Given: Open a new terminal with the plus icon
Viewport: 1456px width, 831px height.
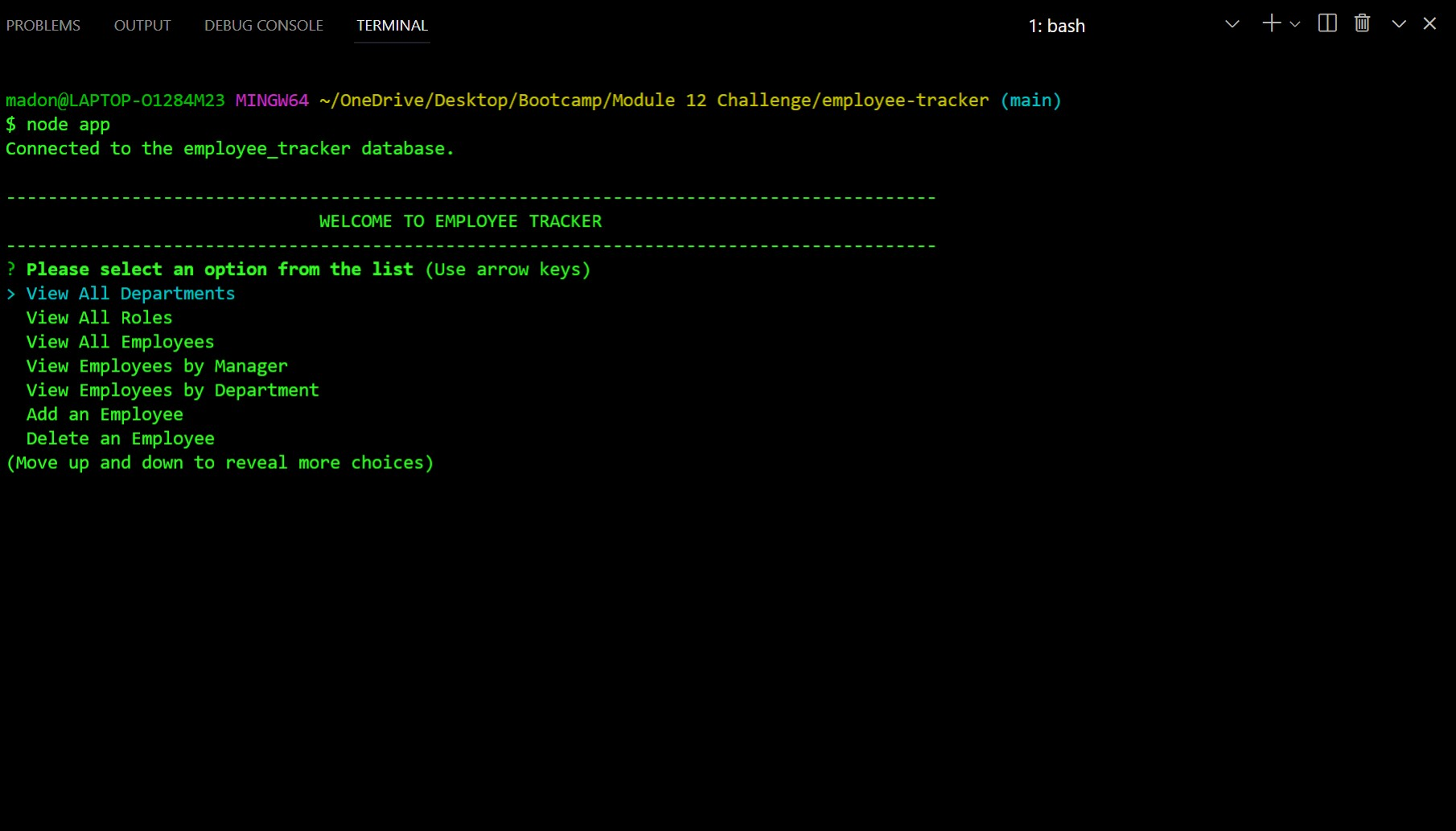Looking at the screenshot, I should coord(1271,23).
